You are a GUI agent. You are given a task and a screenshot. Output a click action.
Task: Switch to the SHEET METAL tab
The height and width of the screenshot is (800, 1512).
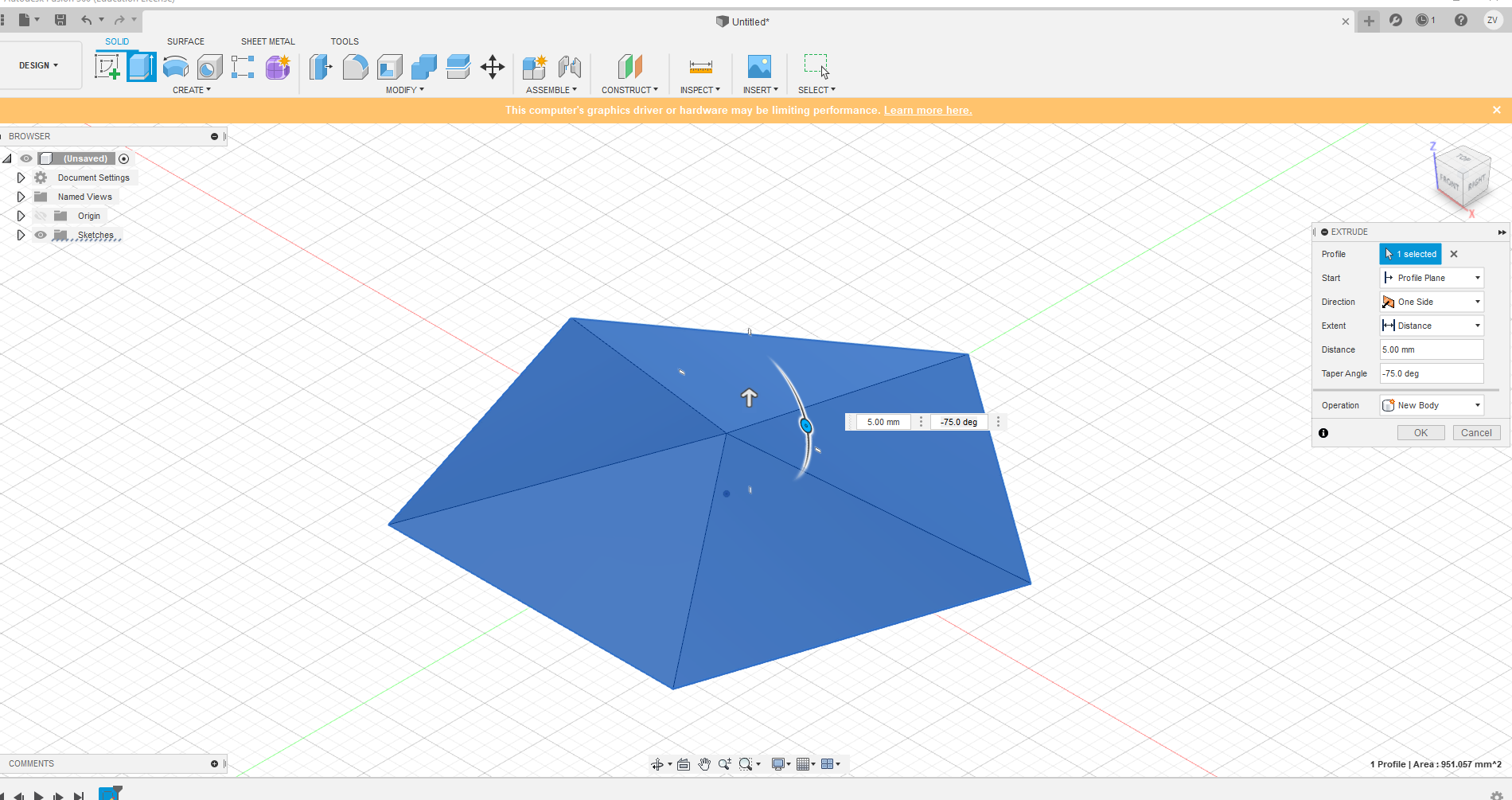[x=268, y=41]
